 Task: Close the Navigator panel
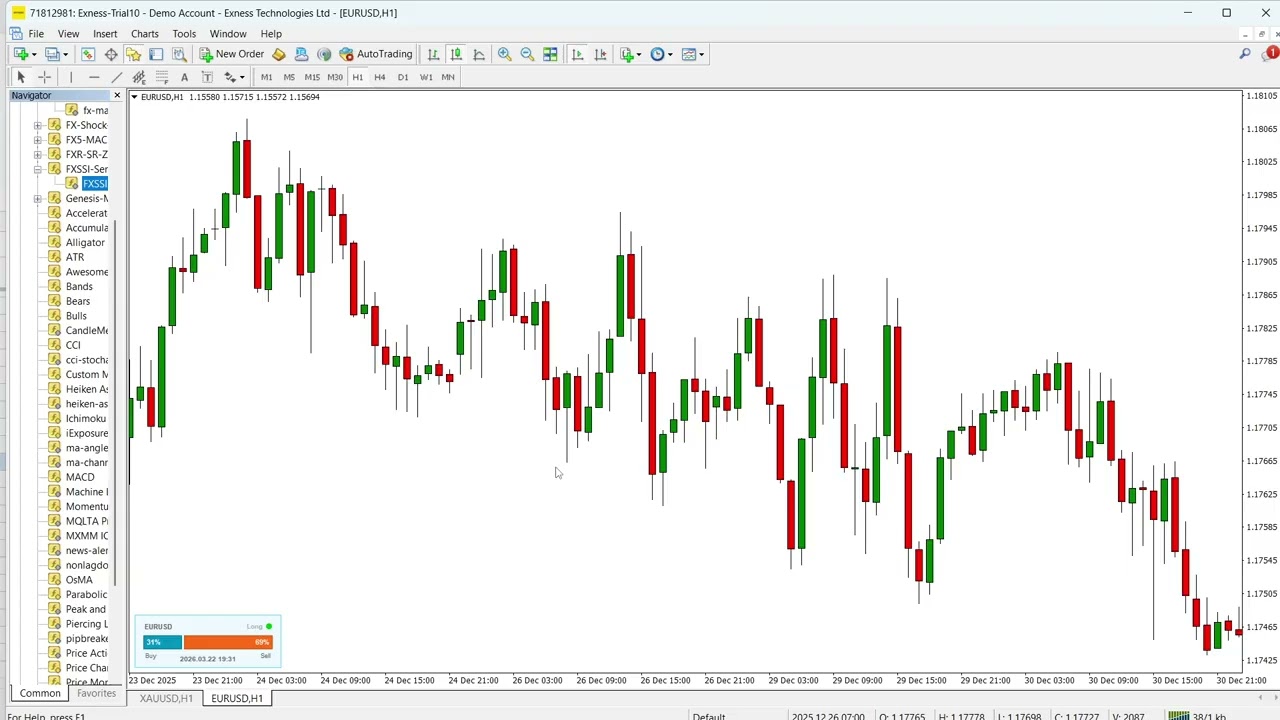point(117,95)
